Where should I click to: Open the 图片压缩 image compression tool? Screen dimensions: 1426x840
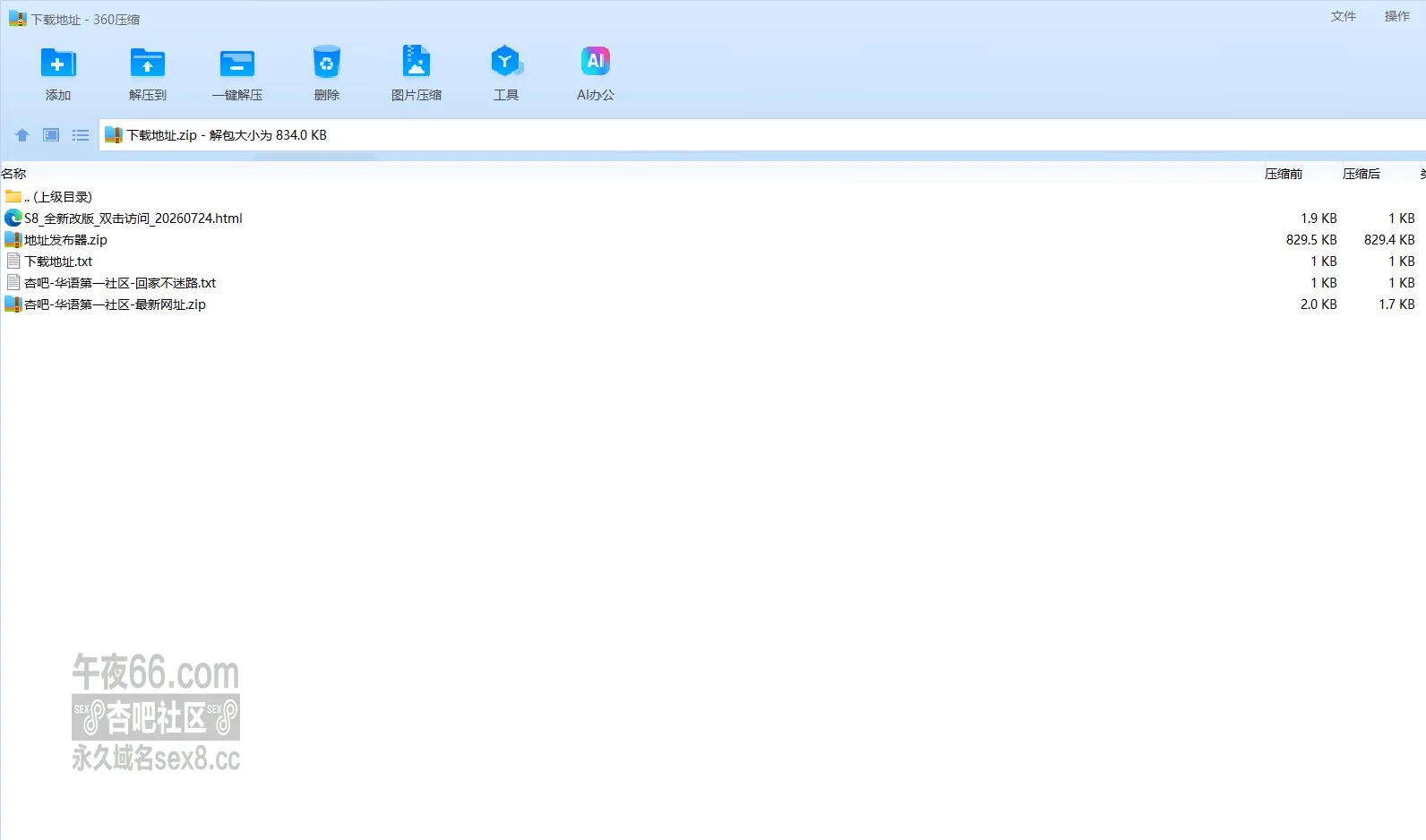click(417, 62)
